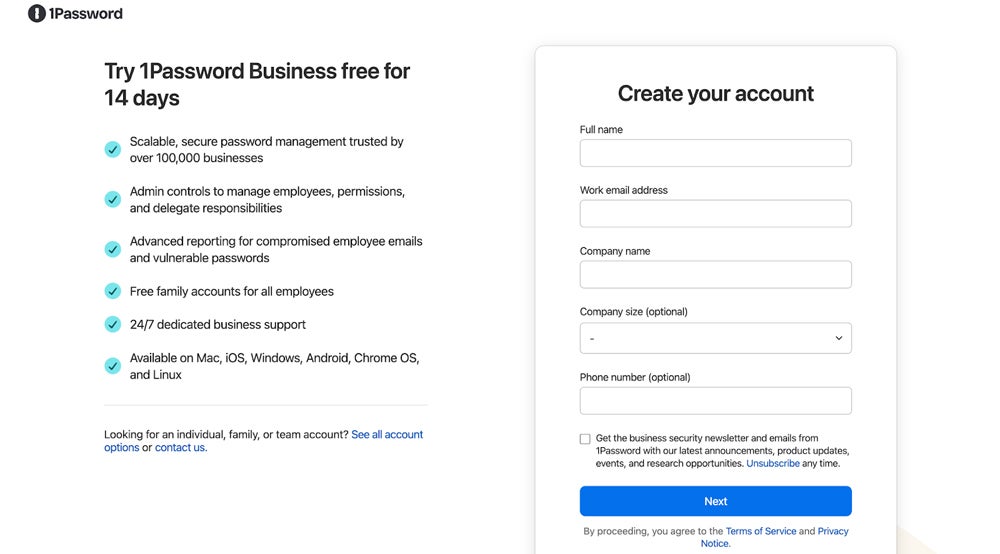Select the Company name input

tap(715, 275)
